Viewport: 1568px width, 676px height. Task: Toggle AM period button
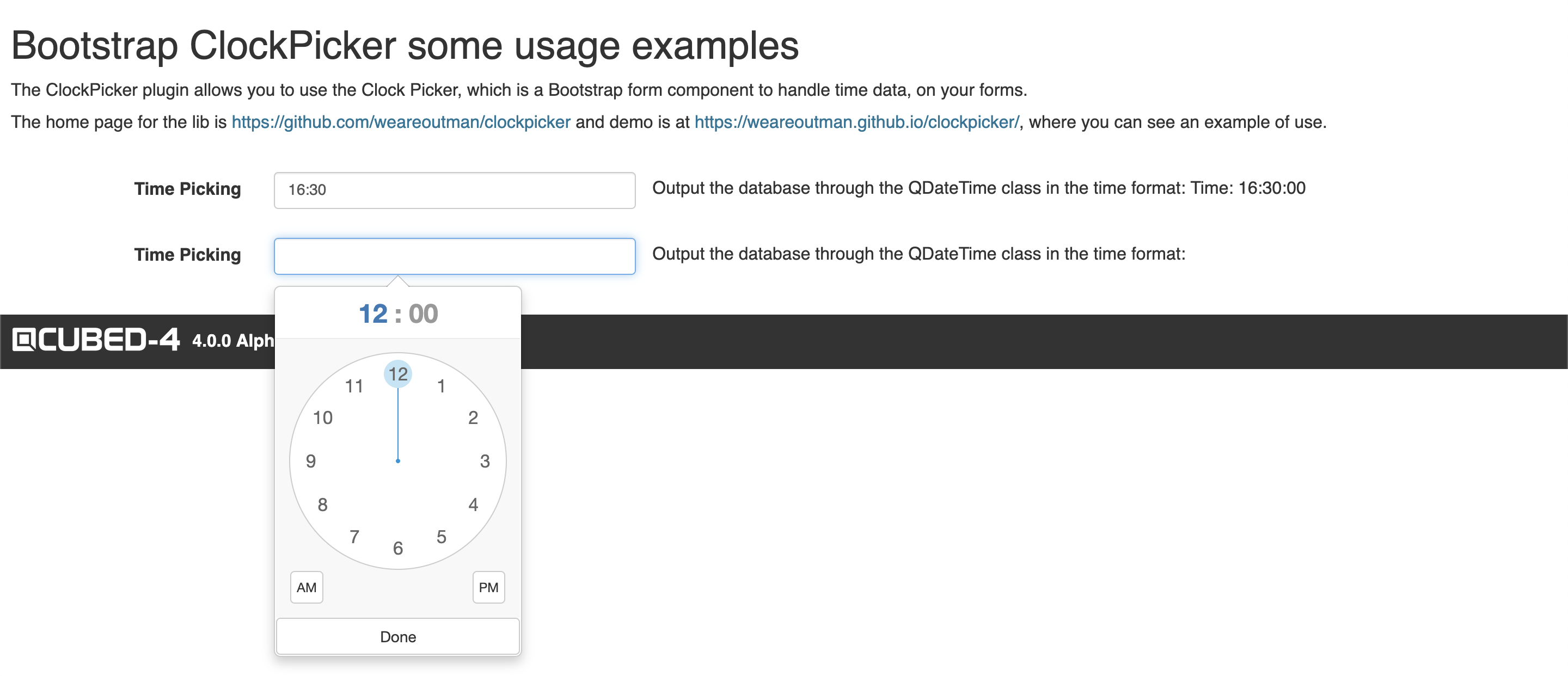[306, 587]
